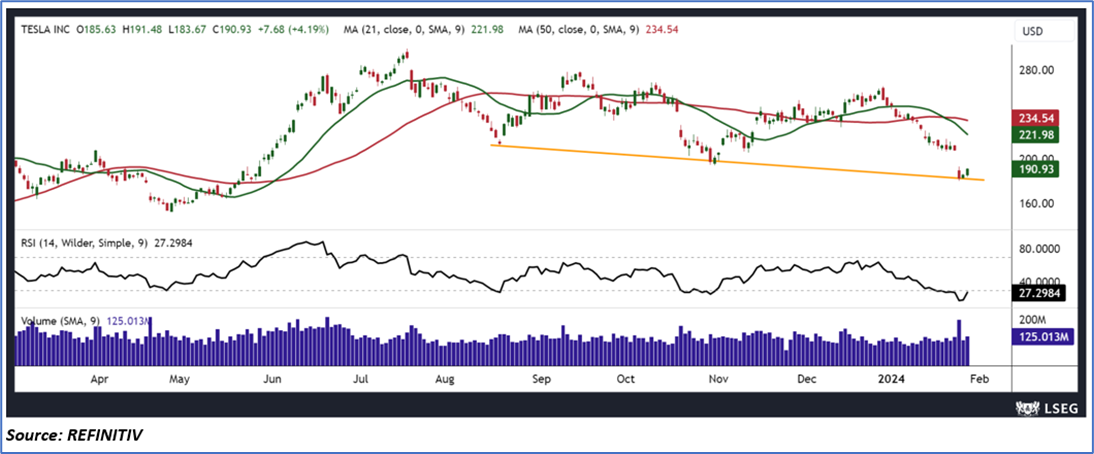Select the orange support trendline
1094x454 pixels.
pyautogui.click(x=737, y=162)
